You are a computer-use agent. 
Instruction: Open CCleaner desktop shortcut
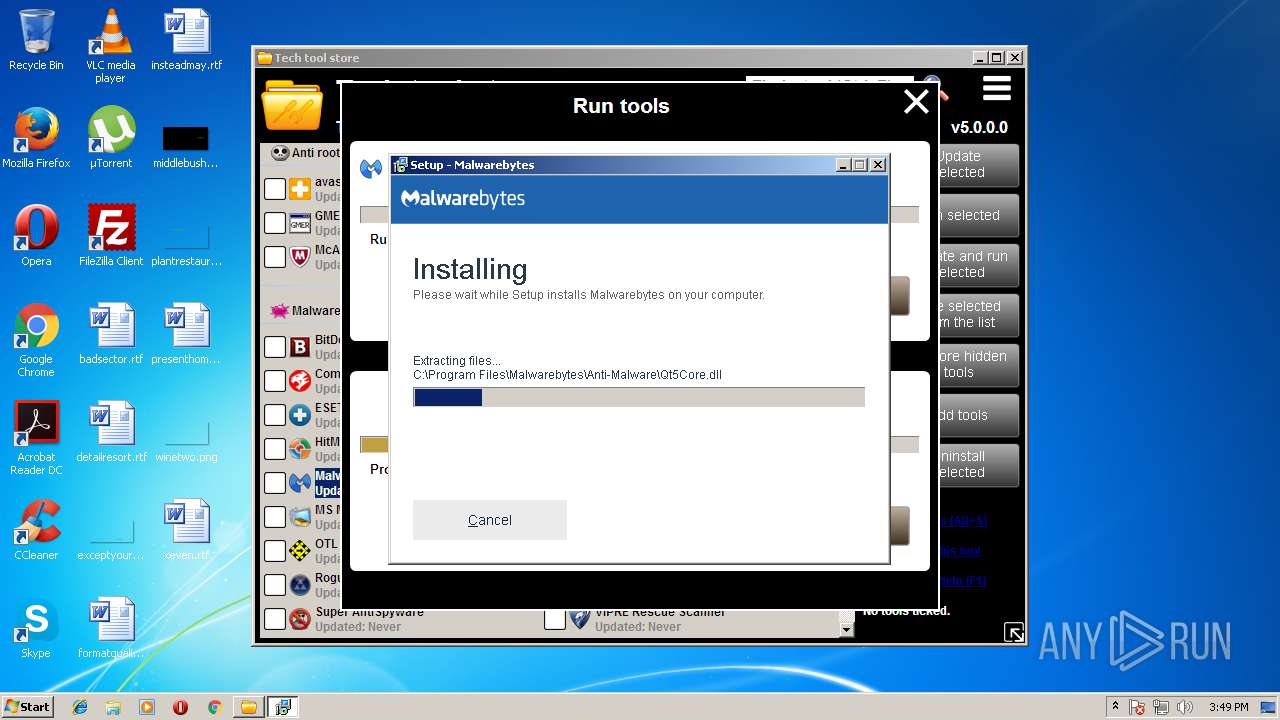pyautogui.click(x=36, y=530)
